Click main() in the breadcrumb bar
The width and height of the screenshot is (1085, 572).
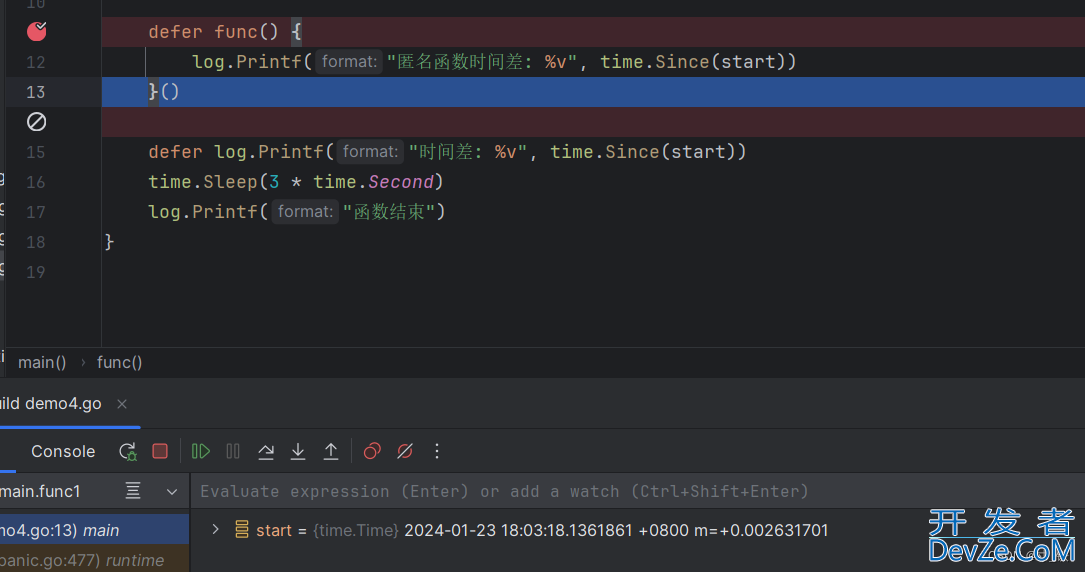point(42,362)
